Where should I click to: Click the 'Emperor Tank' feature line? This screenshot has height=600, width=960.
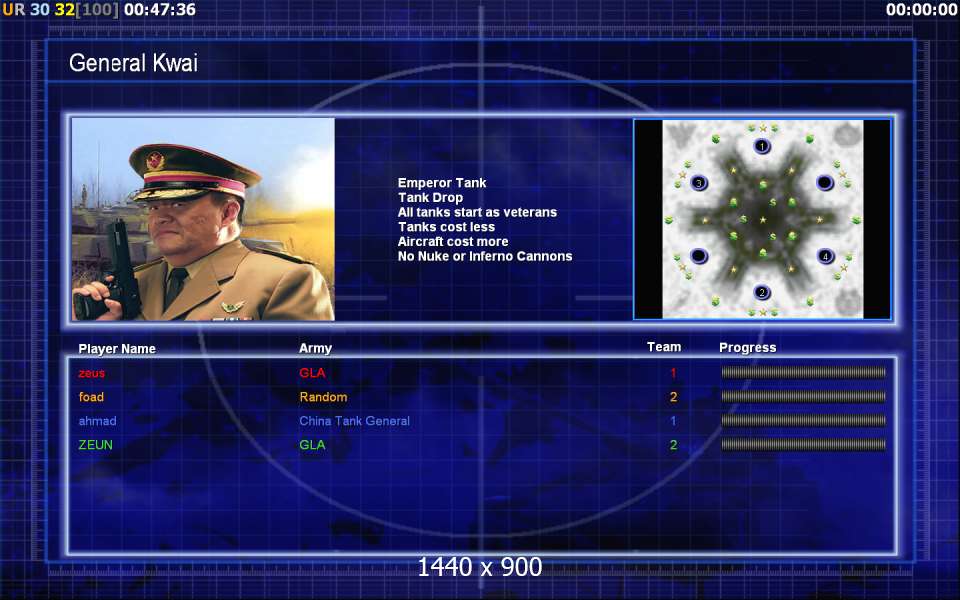442,182
